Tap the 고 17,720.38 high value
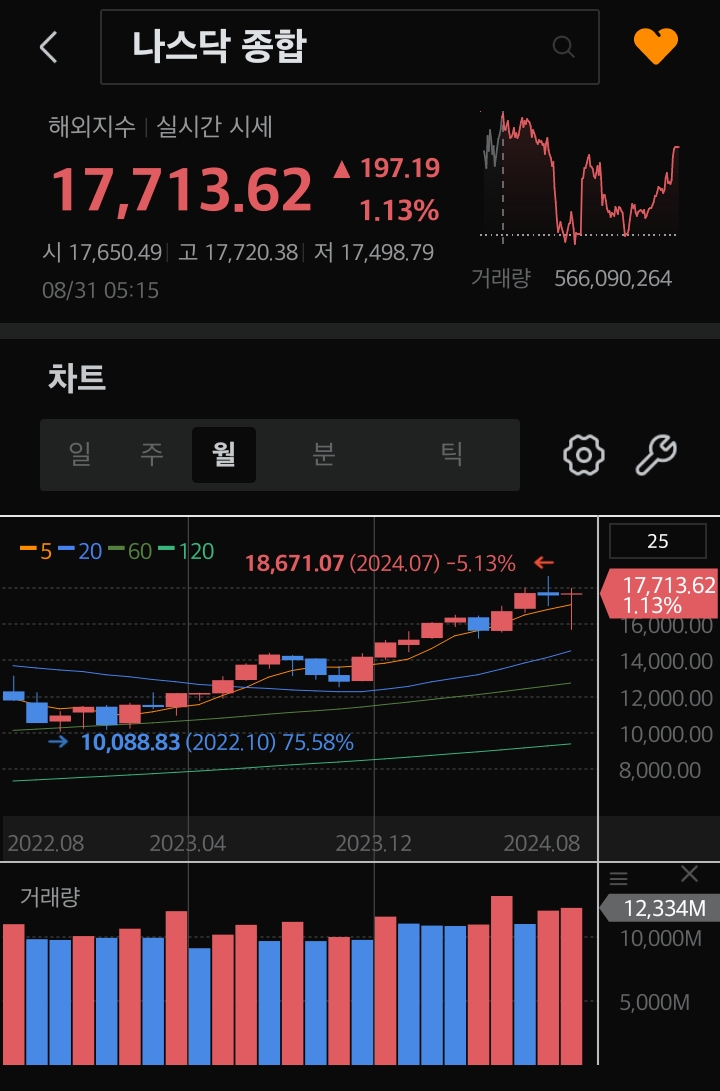 click(x=238, y=252)
